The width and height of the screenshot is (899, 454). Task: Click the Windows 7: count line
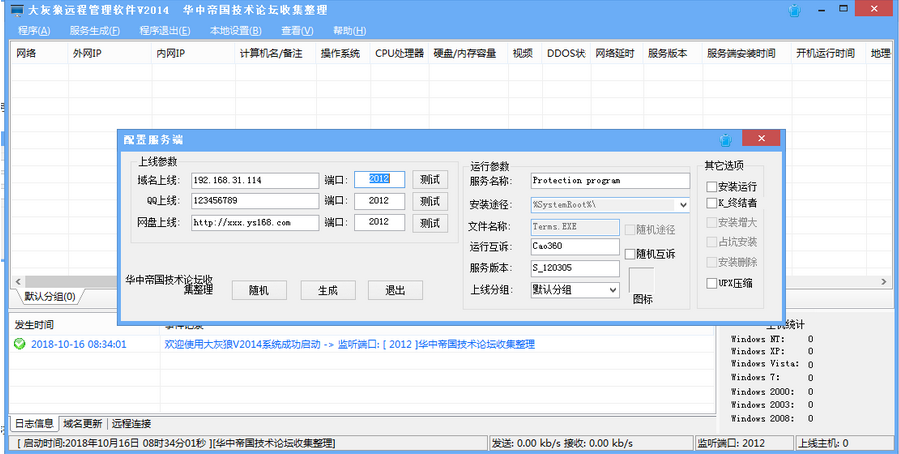pos(772,378)
